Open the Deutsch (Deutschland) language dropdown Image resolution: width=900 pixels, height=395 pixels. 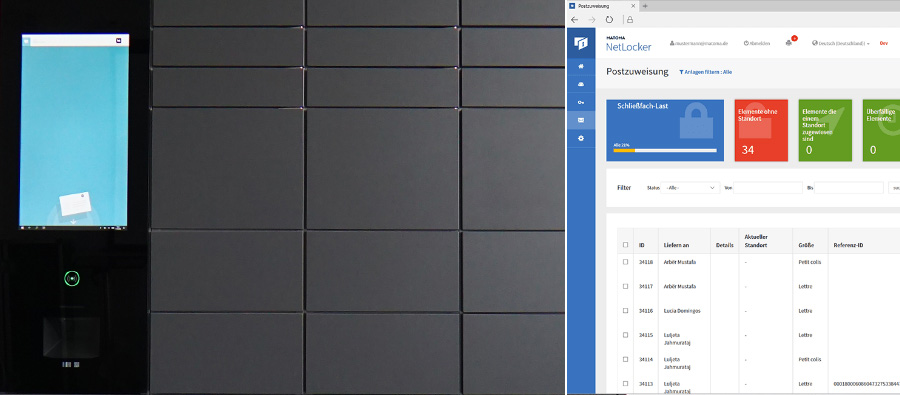coord(841,43)
